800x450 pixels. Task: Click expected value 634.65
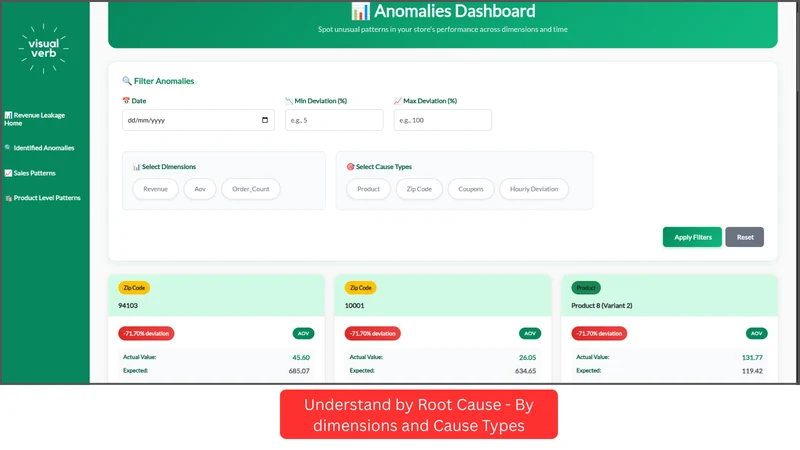(526, 371)
